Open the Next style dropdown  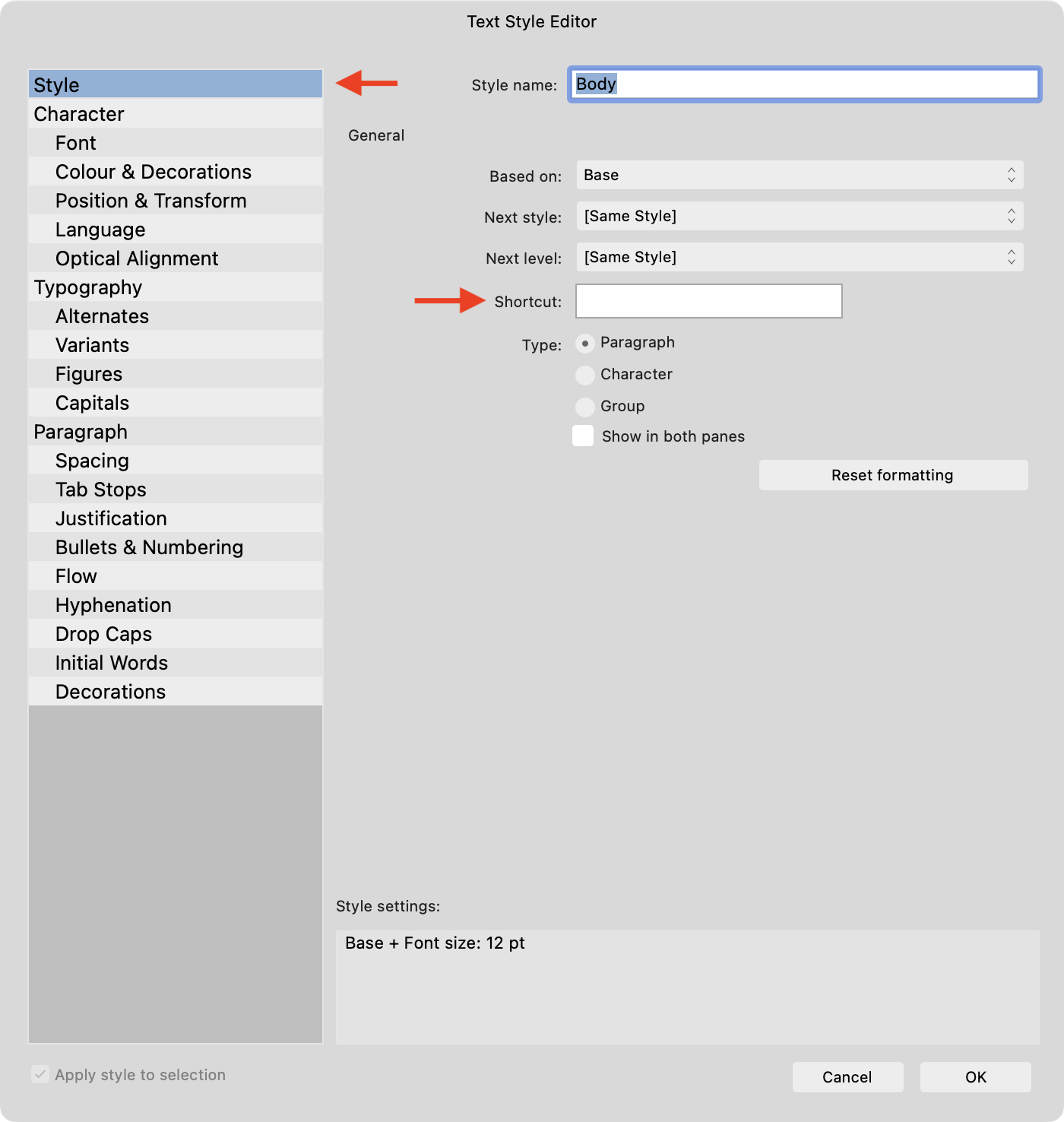[x=799, y=216]
